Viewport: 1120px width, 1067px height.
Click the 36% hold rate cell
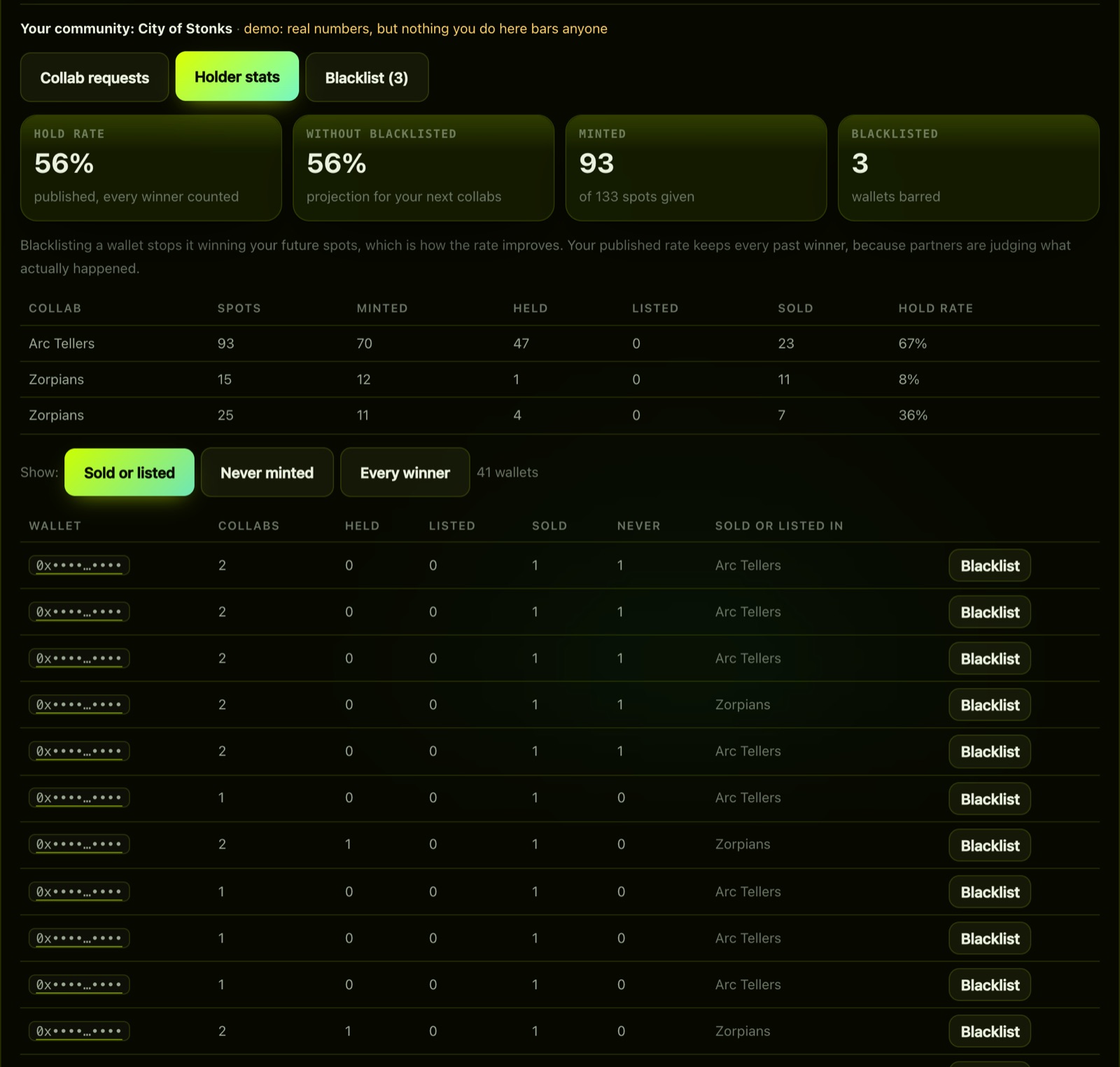913,415
